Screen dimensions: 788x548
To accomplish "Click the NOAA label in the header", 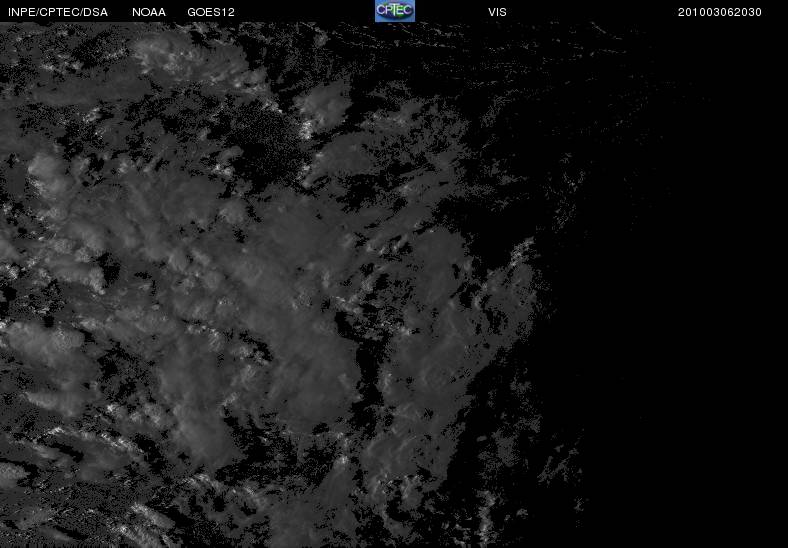I will 149,12.
